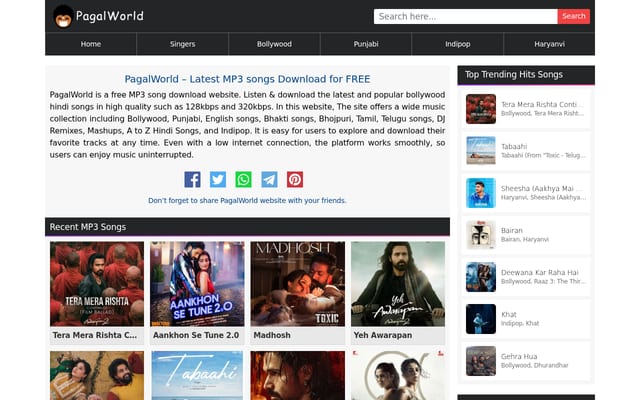Open Tabaahi cover in recent songs grid
This screenshot has width=640, height=400.
coord(197,376)
